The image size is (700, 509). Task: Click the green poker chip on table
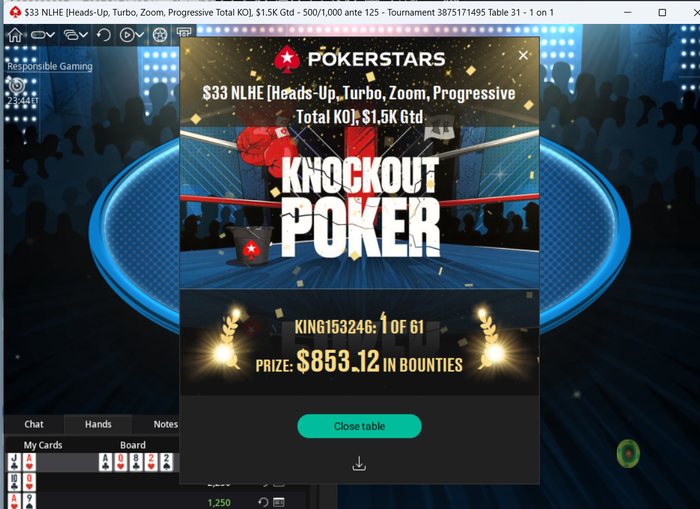pos(628,454)
